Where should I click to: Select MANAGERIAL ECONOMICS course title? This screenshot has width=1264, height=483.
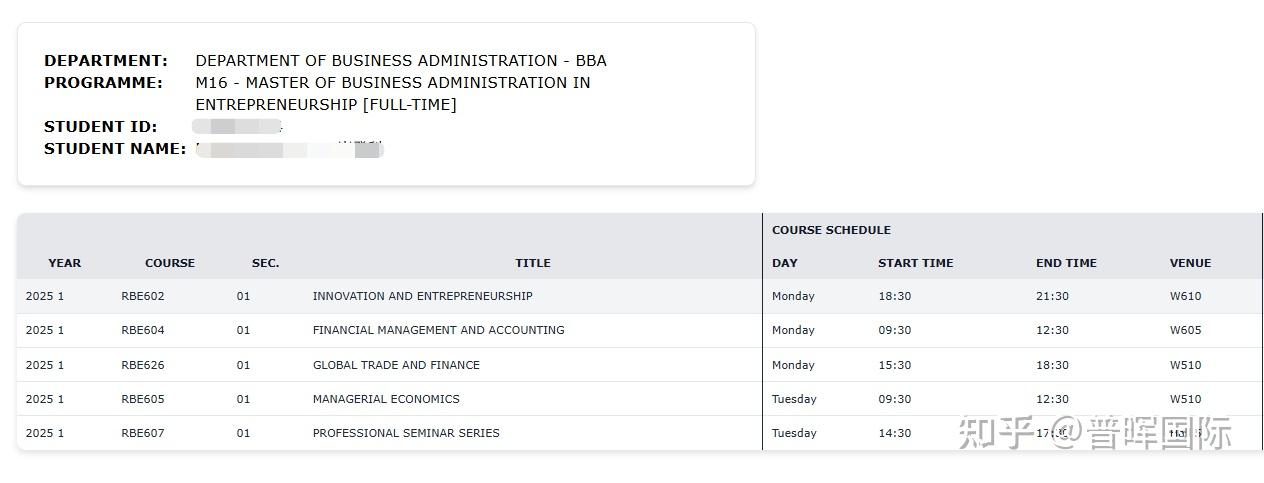coord(386,399)
